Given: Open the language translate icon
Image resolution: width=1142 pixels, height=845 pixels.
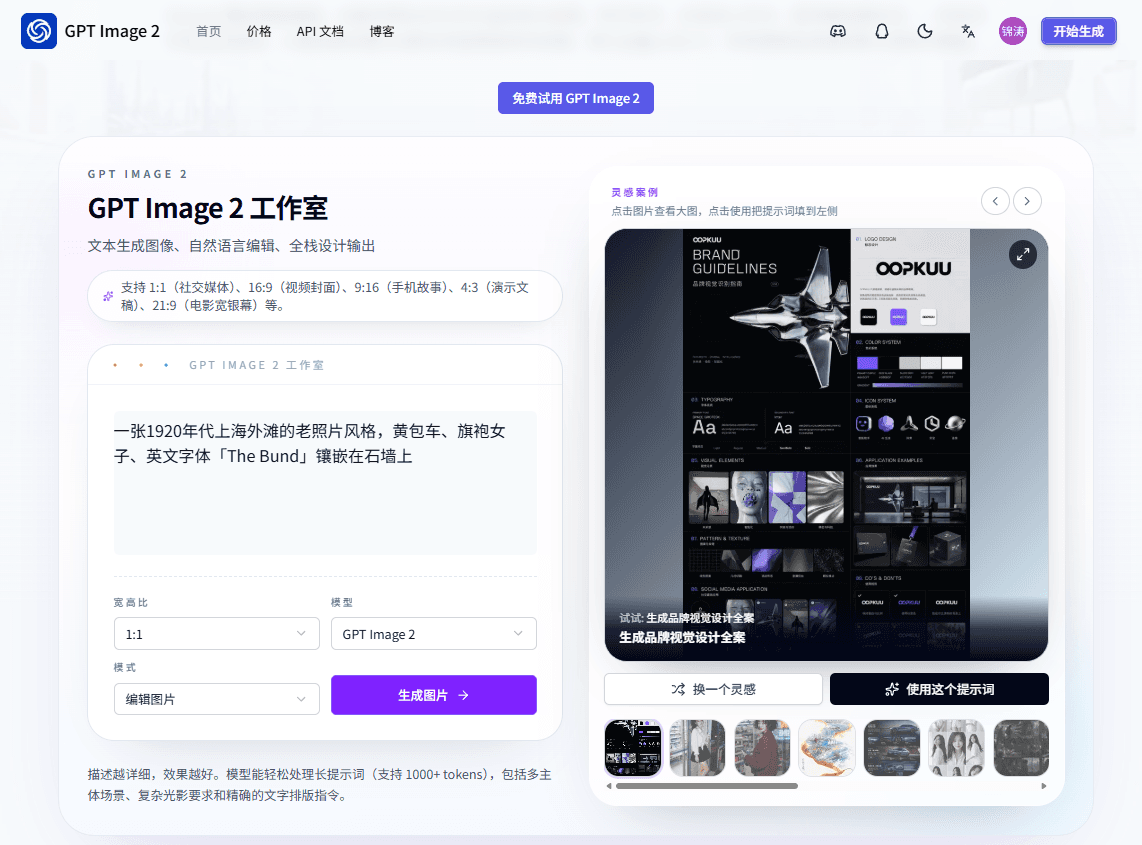Looking at the screenshot, I should click(x=968, y=31).
